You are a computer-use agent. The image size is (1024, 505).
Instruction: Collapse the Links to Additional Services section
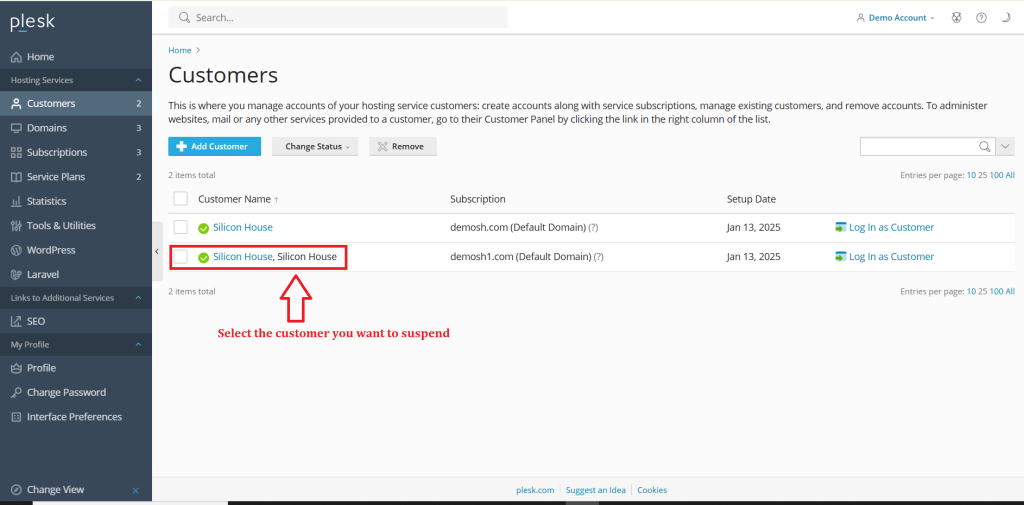(x=138, y=298)
